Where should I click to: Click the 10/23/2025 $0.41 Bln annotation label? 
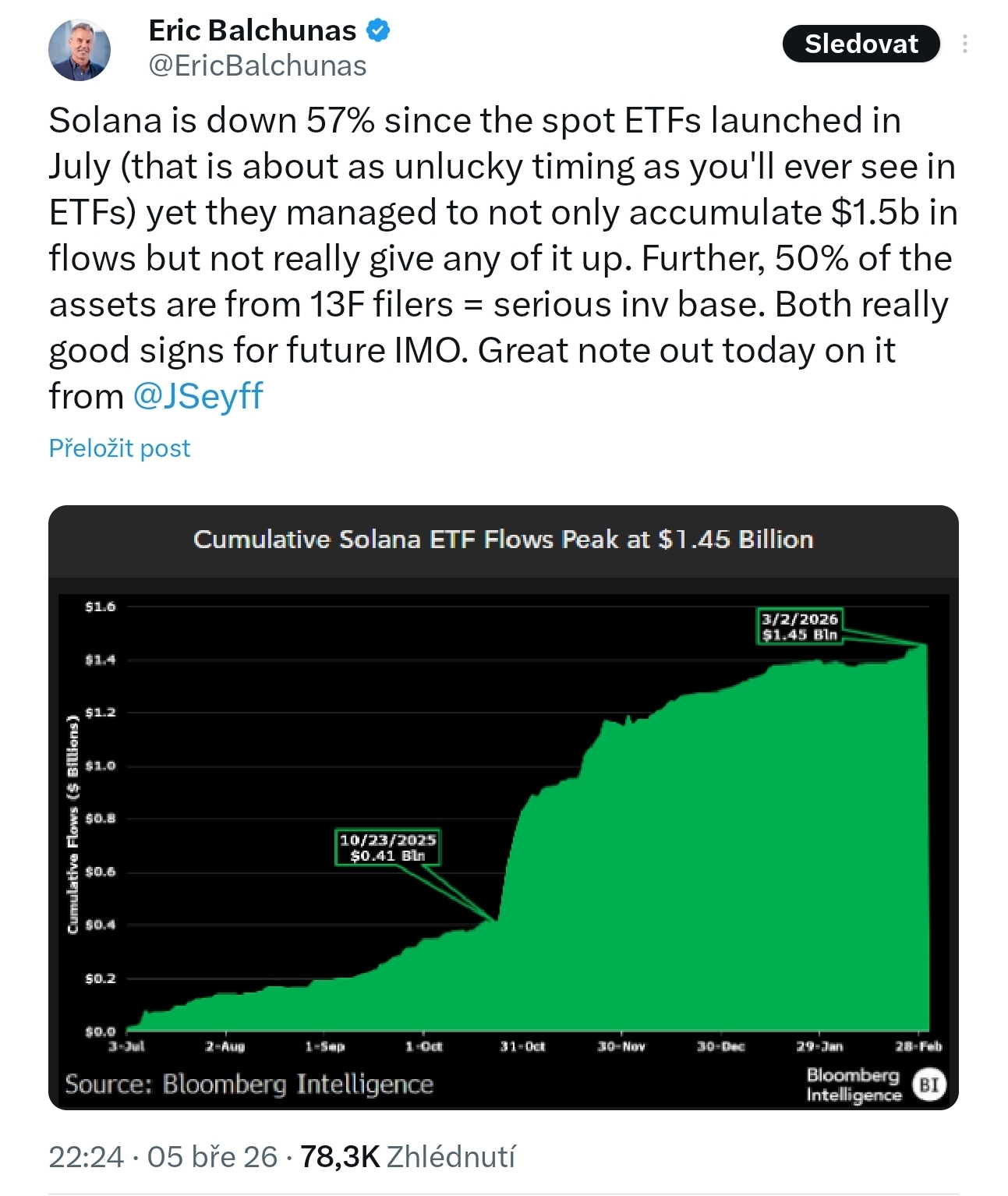tap(387, 847)
